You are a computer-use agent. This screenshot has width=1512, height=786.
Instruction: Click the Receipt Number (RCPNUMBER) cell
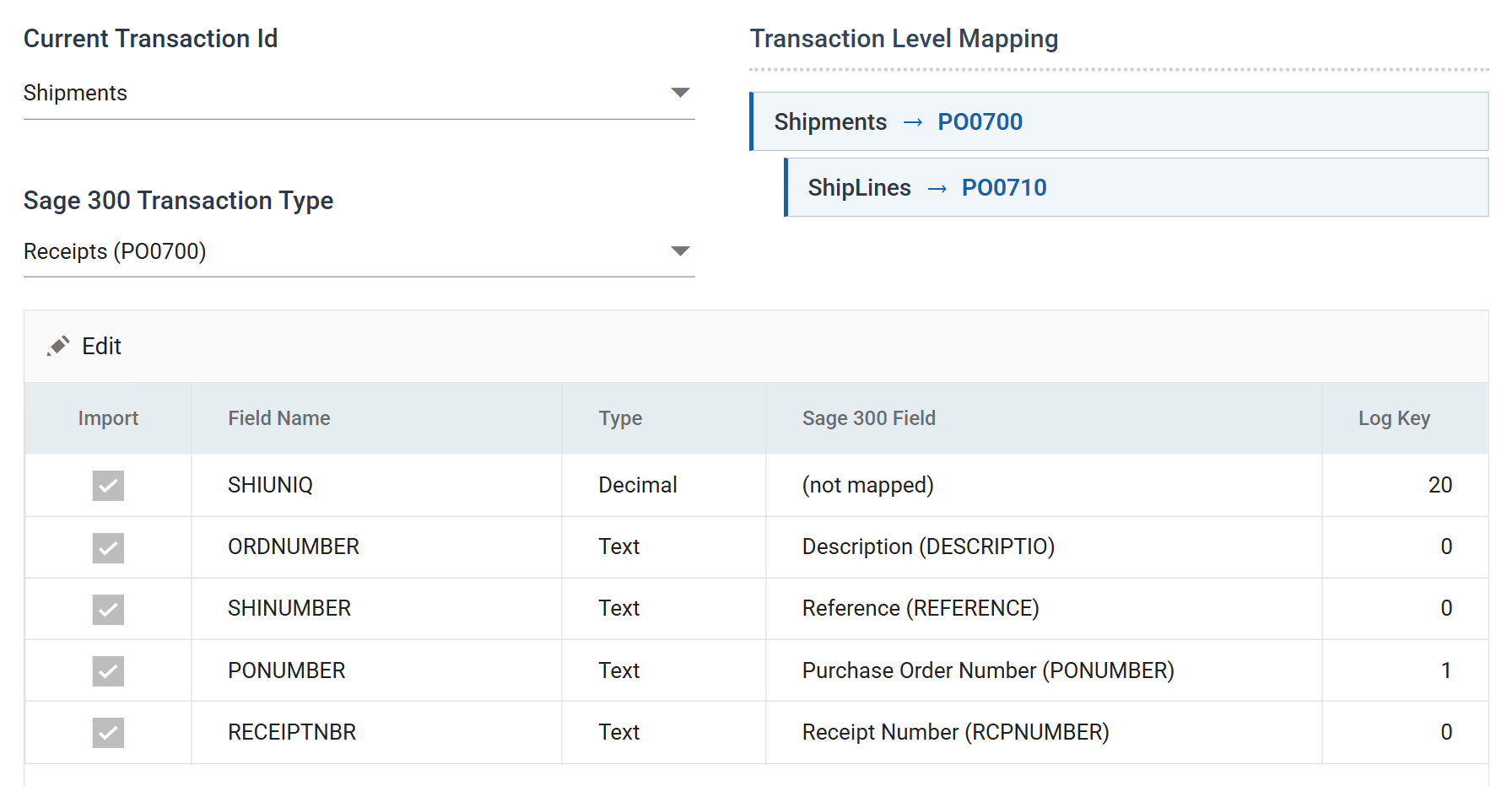coord(1044,732)
